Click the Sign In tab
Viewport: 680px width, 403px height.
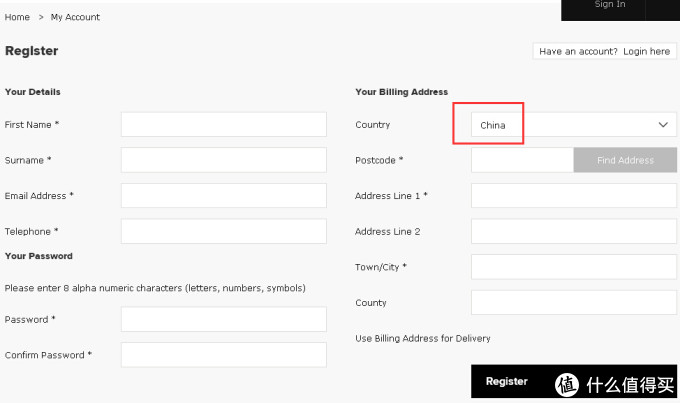pos(610,5)
